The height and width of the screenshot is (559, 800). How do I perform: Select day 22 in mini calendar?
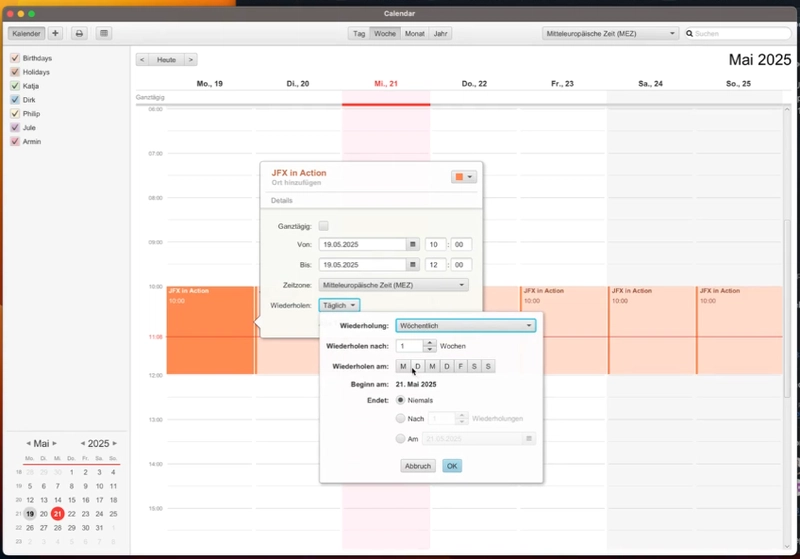pos(71,514)
